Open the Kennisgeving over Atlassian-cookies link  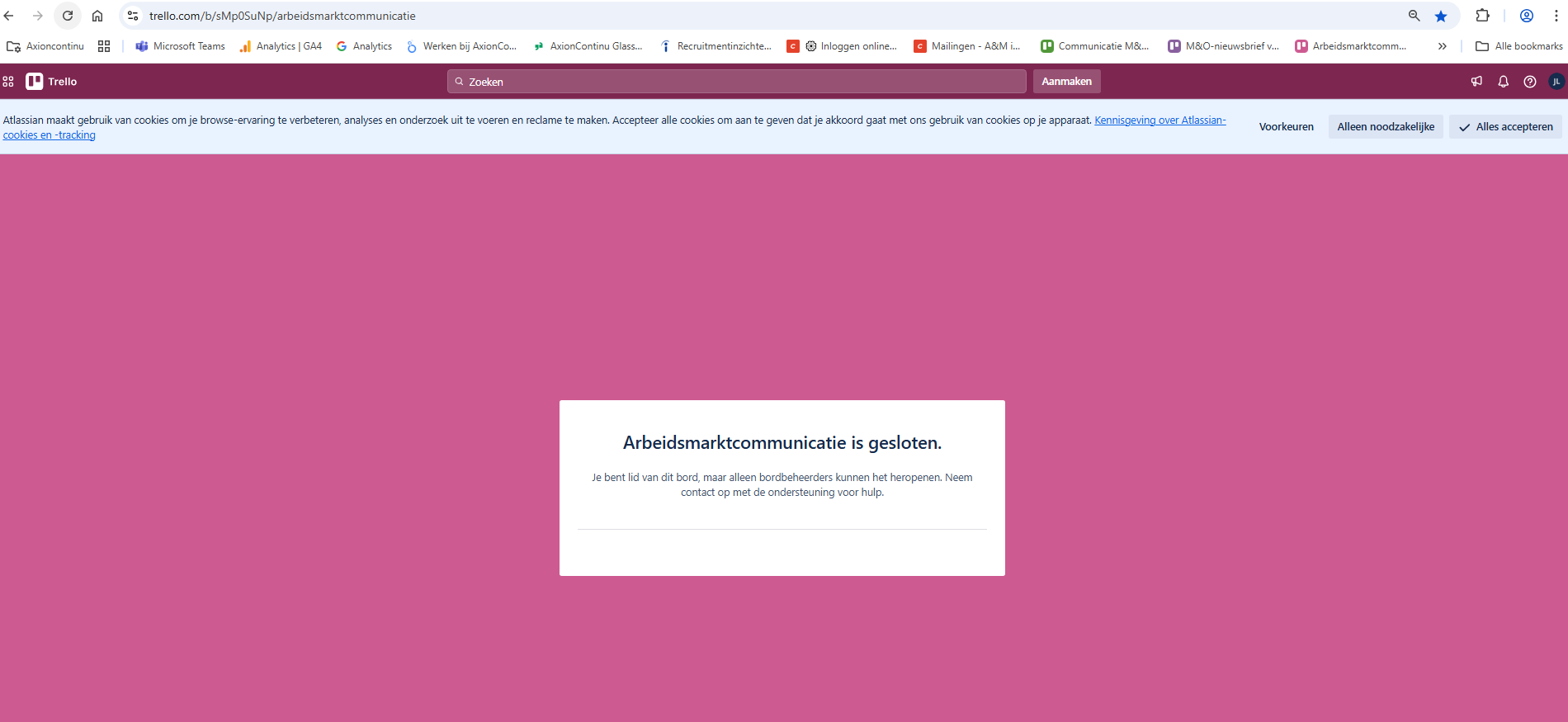(1159, 120)
